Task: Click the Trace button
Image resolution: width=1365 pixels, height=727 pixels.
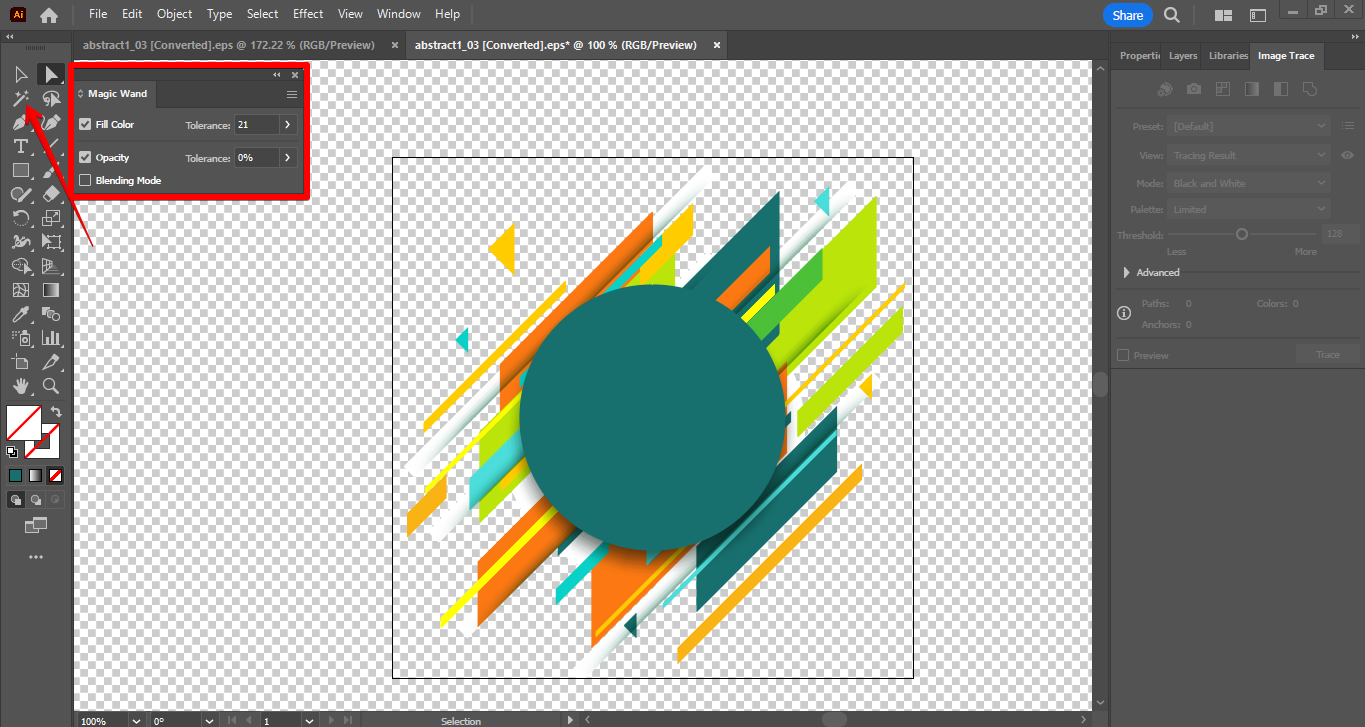Action: (x=1328, y=355)
